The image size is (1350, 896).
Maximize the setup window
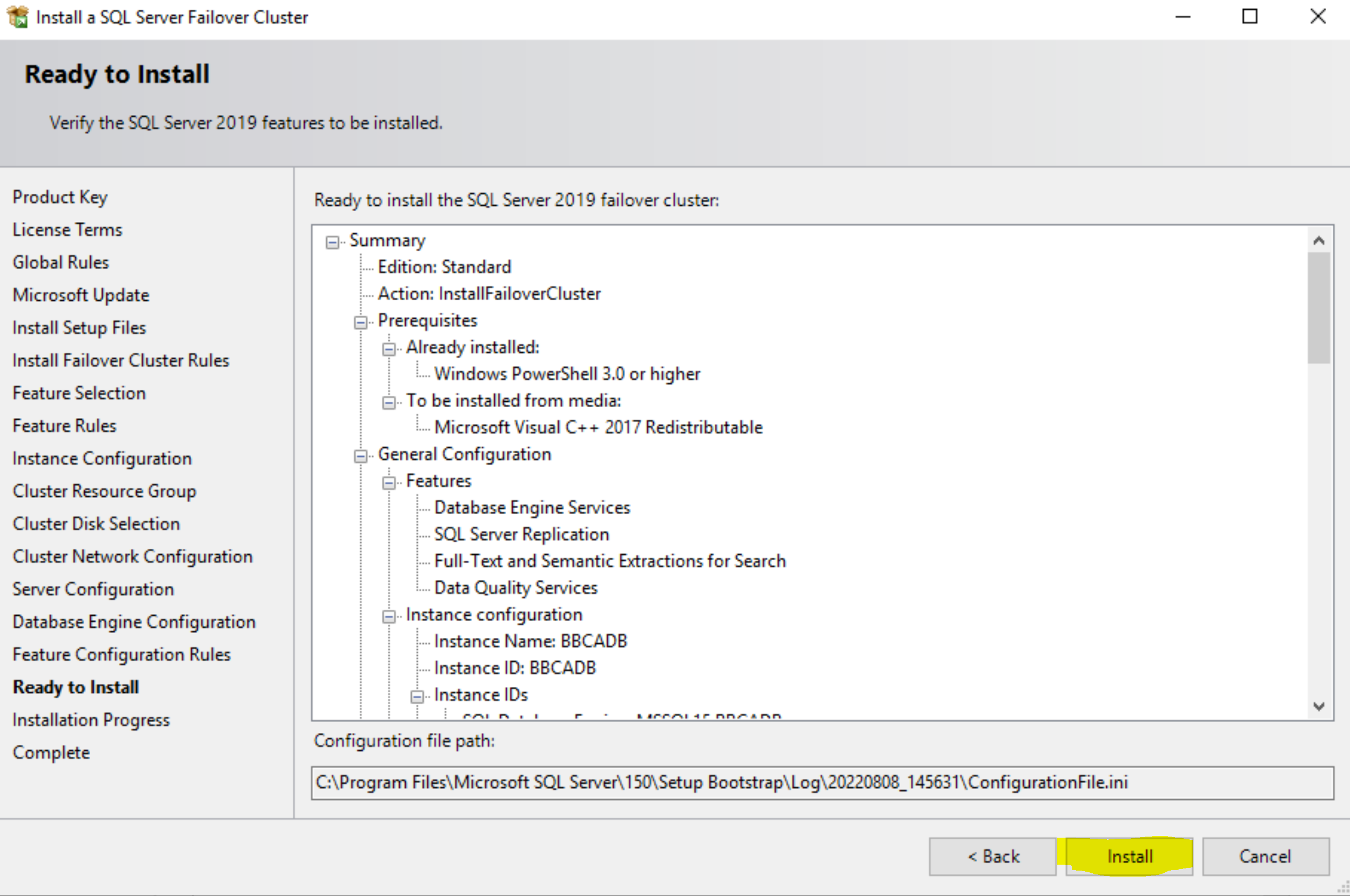[x=1250, y=17]
